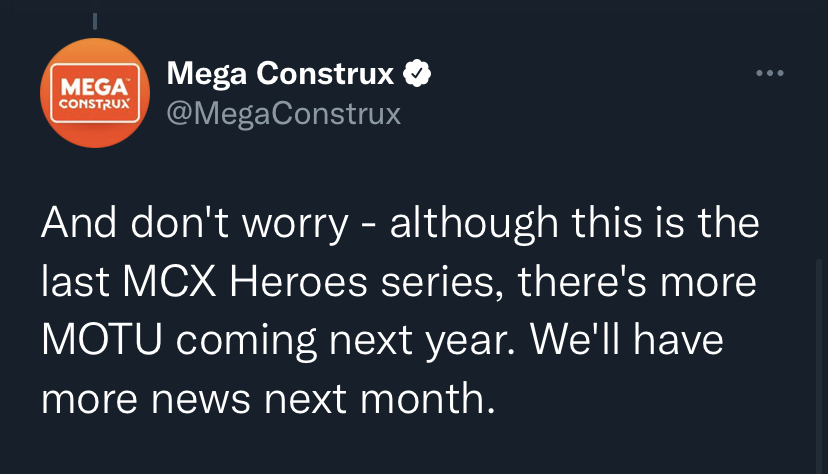Screen dimensions: 828x474
Task: Click "We'll have" in the tweet text
Action: tap(627, 339)
